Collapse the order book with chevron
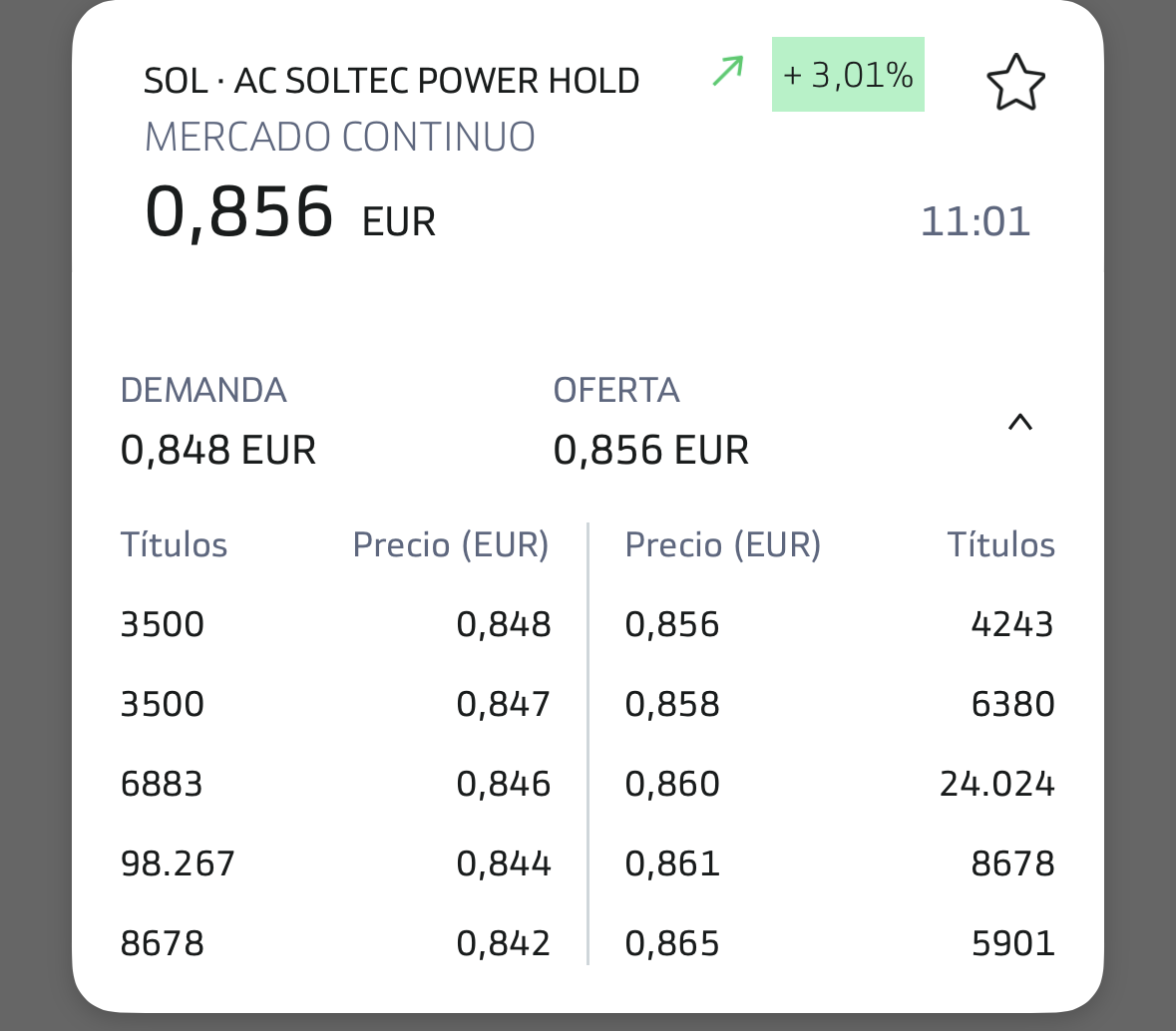 click(1019, 423)
